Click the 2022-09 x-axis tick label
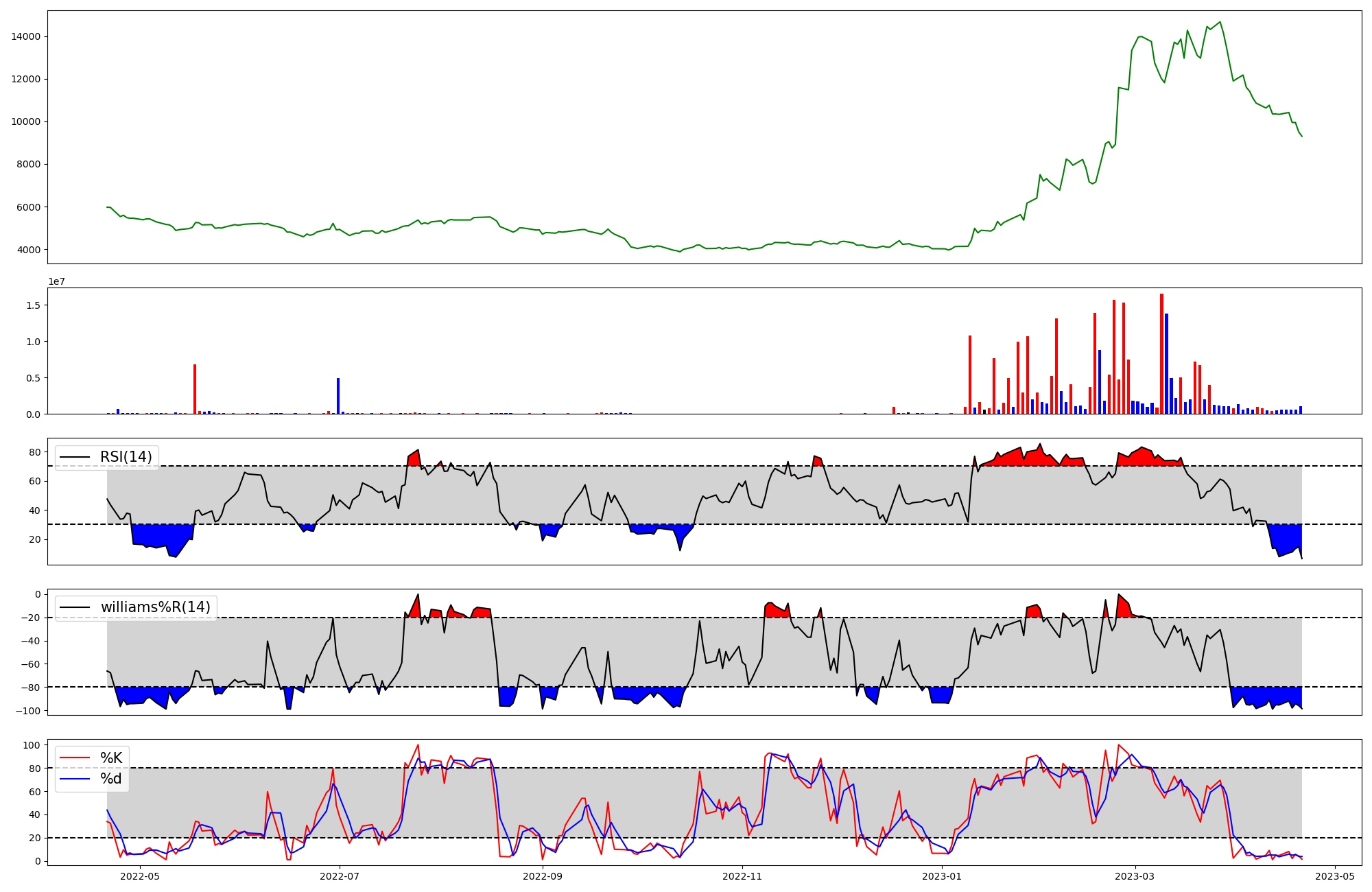This screenshot has height=892, width=1372. tap(543, 876)
